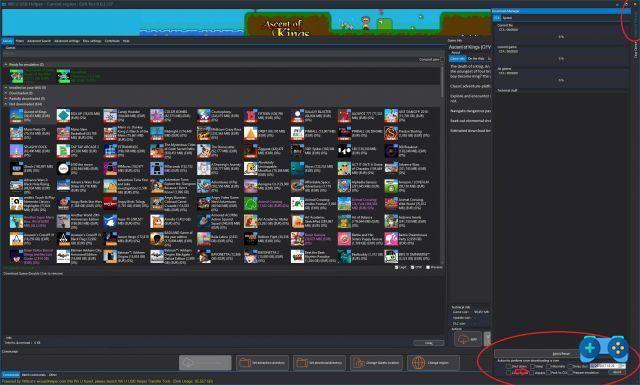Image resolution: width=640 pixels, height=385 pixels.
Task: Open the delay start date-time dropdown
Action: [622, 366]
